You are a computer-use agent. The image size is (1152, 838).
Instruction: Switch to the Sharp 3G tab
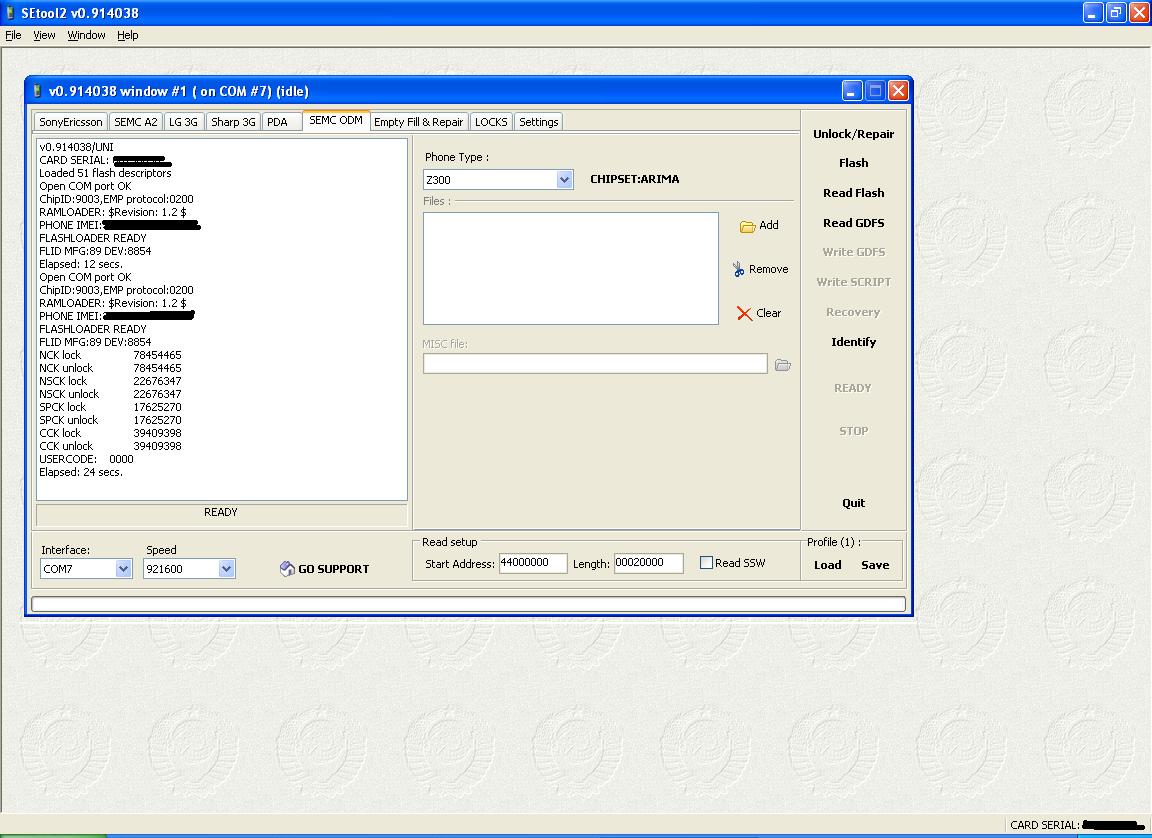tap(234, 122)
